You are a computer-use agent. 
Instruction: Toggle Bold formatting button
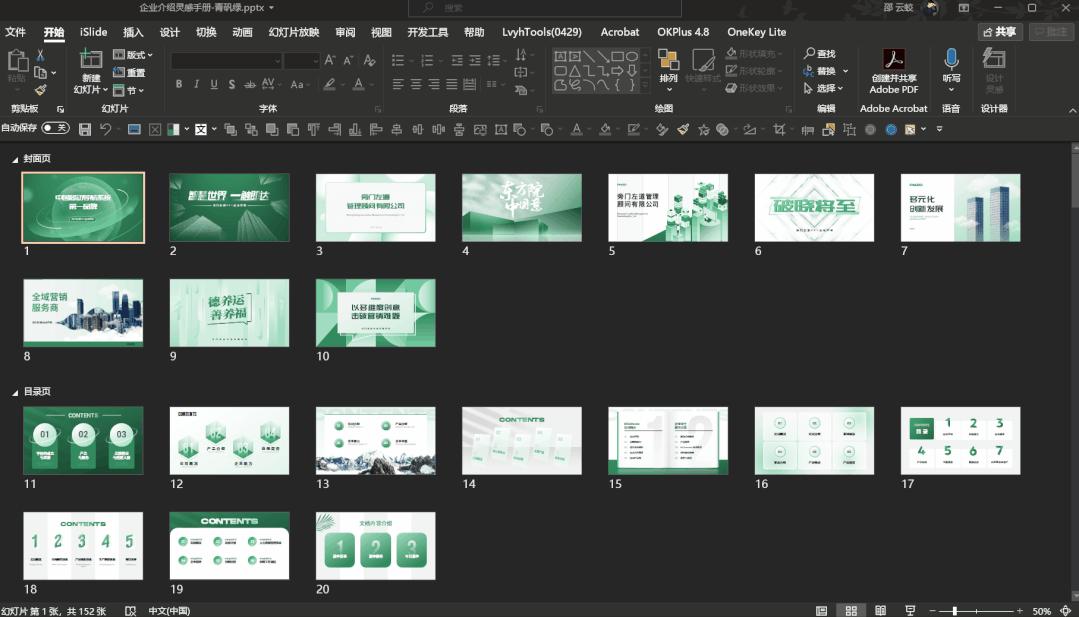(x=179, y=85)
